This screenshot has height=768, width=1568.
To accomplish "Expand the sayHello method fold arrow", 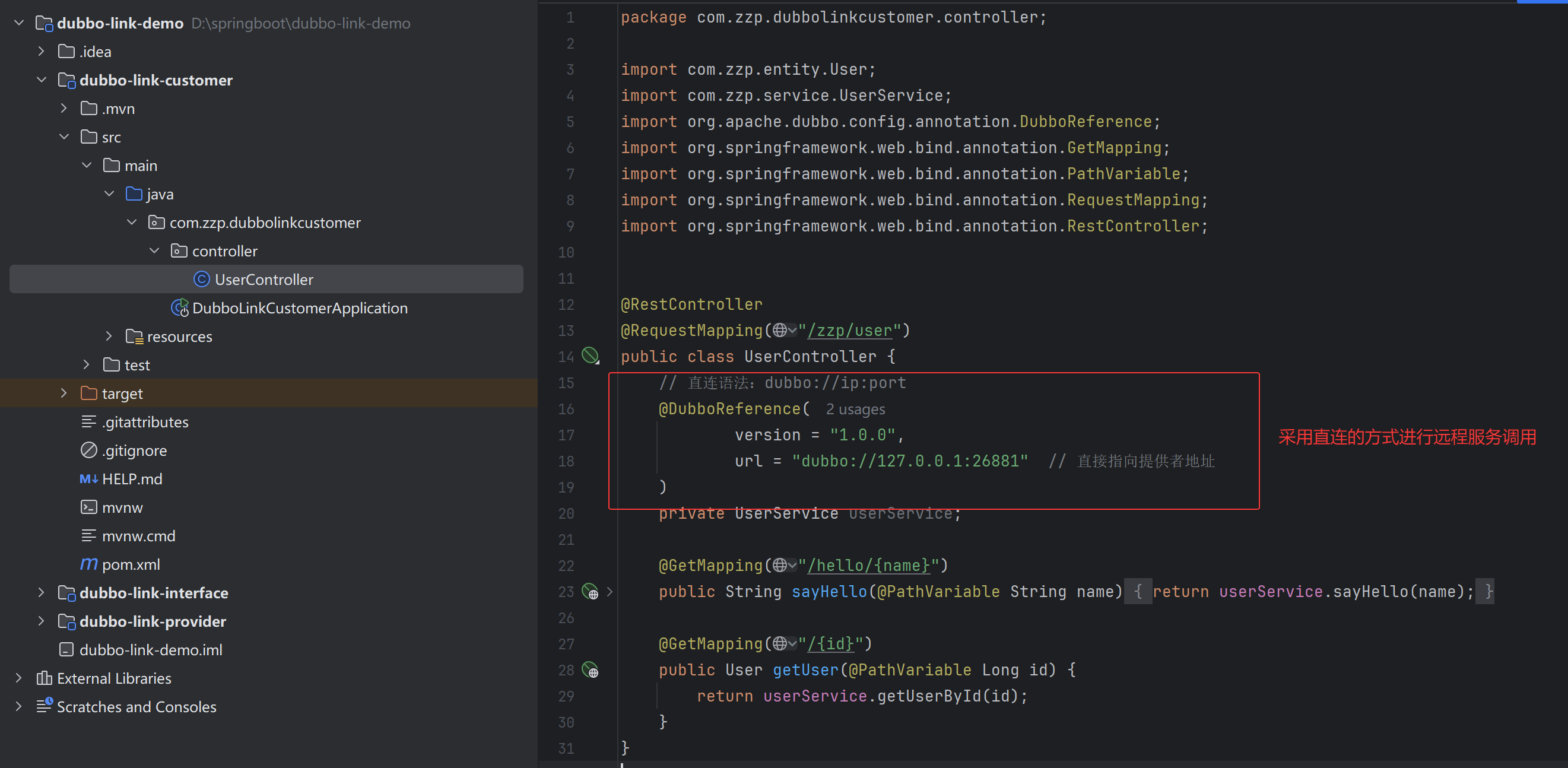I will click(x=610, y=591).
